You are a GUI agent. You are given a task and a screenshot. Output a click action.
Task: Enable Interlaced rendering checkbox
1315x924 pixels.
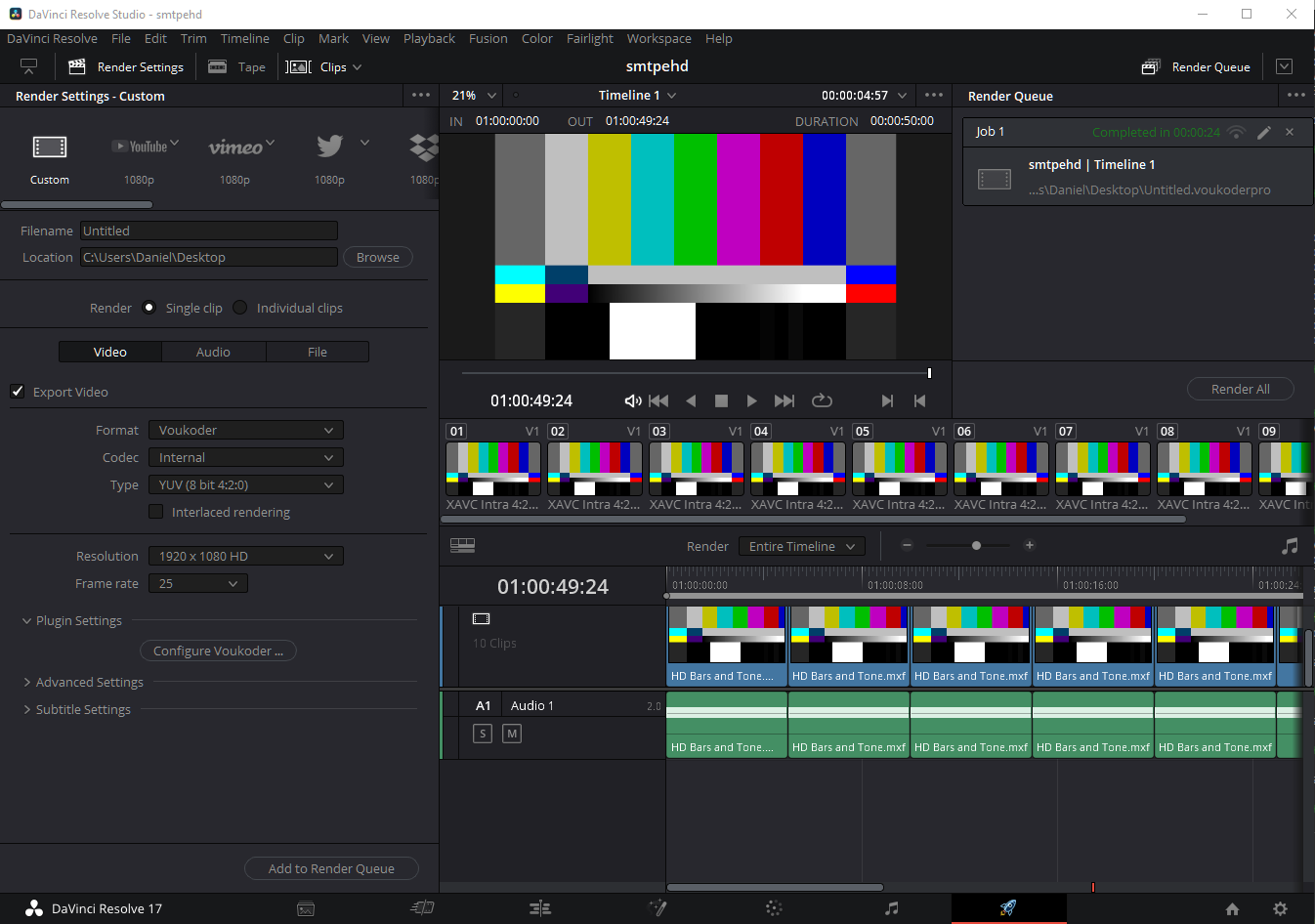[x=155, y=512]
